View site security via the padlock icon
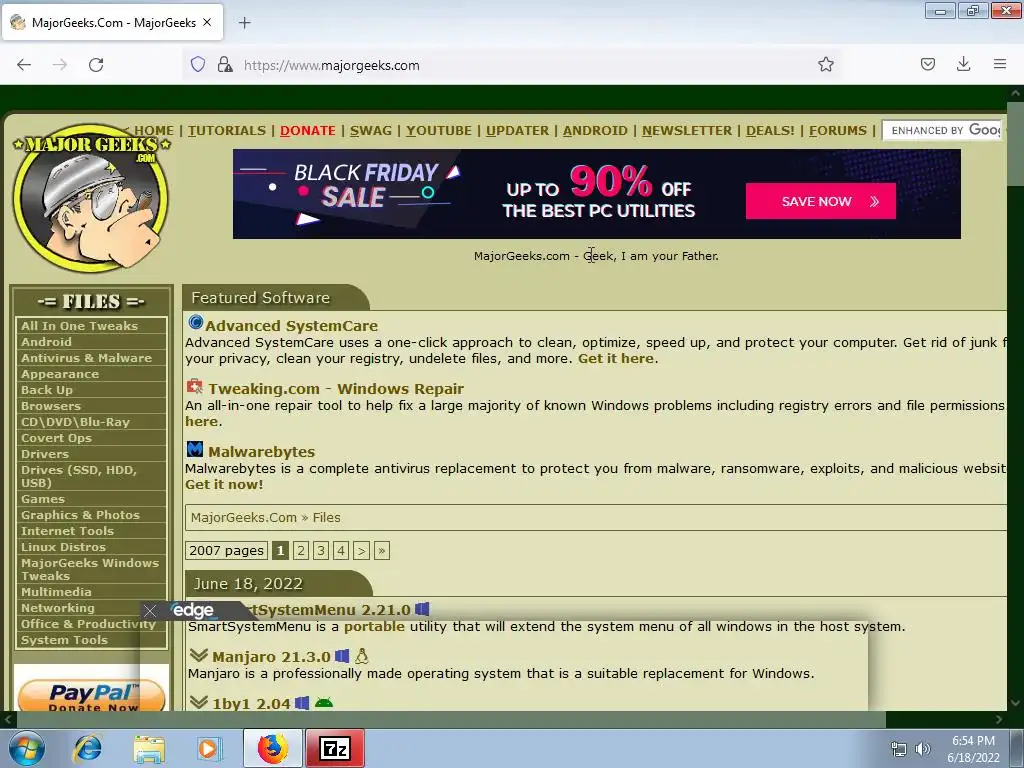This screenshot has width=1024, height=768. [225, 64]
